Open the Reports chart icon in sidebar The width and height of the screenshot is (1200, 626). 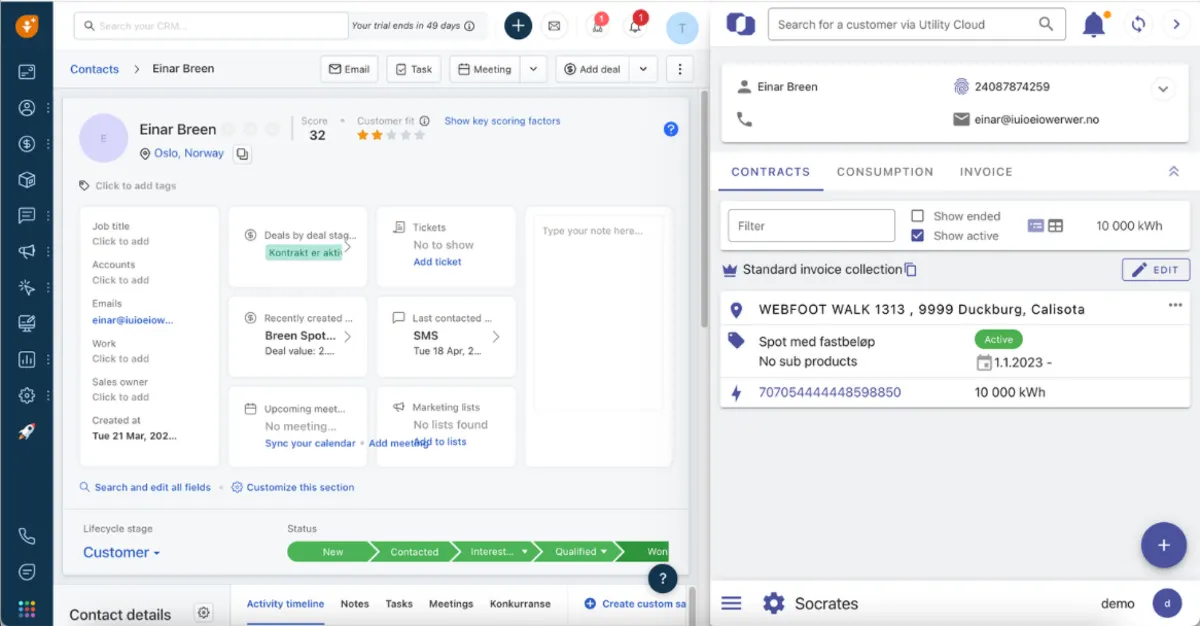27,359
